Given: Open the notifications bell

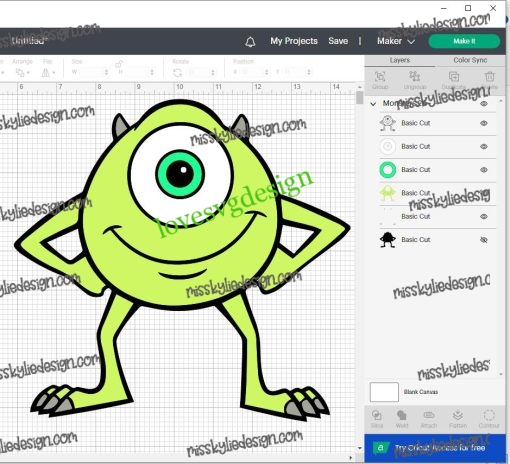Looking at the screenshot, I should (x=250, y=42).
